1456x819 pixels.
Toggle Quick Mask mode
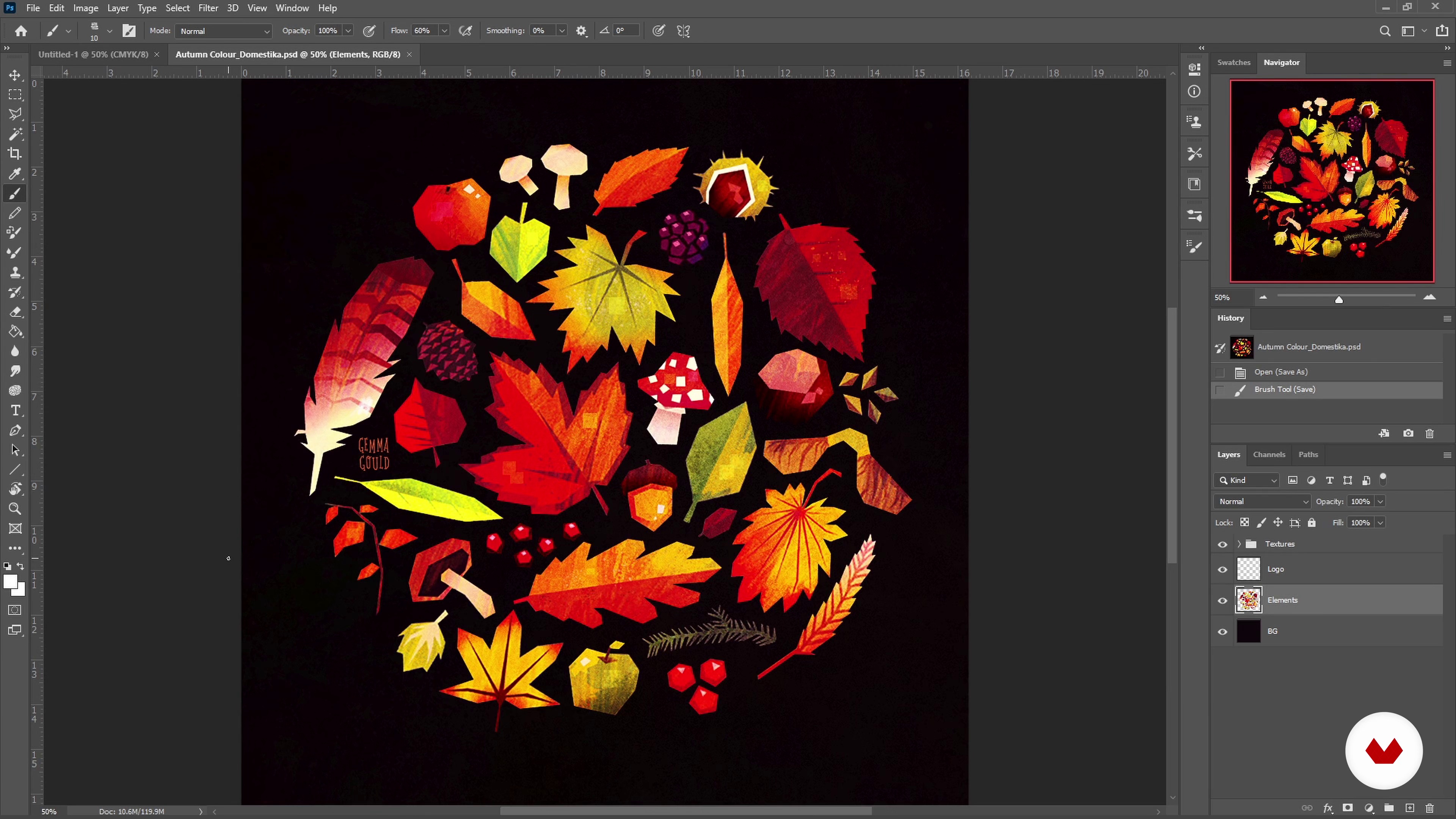[x=15, y=610]
